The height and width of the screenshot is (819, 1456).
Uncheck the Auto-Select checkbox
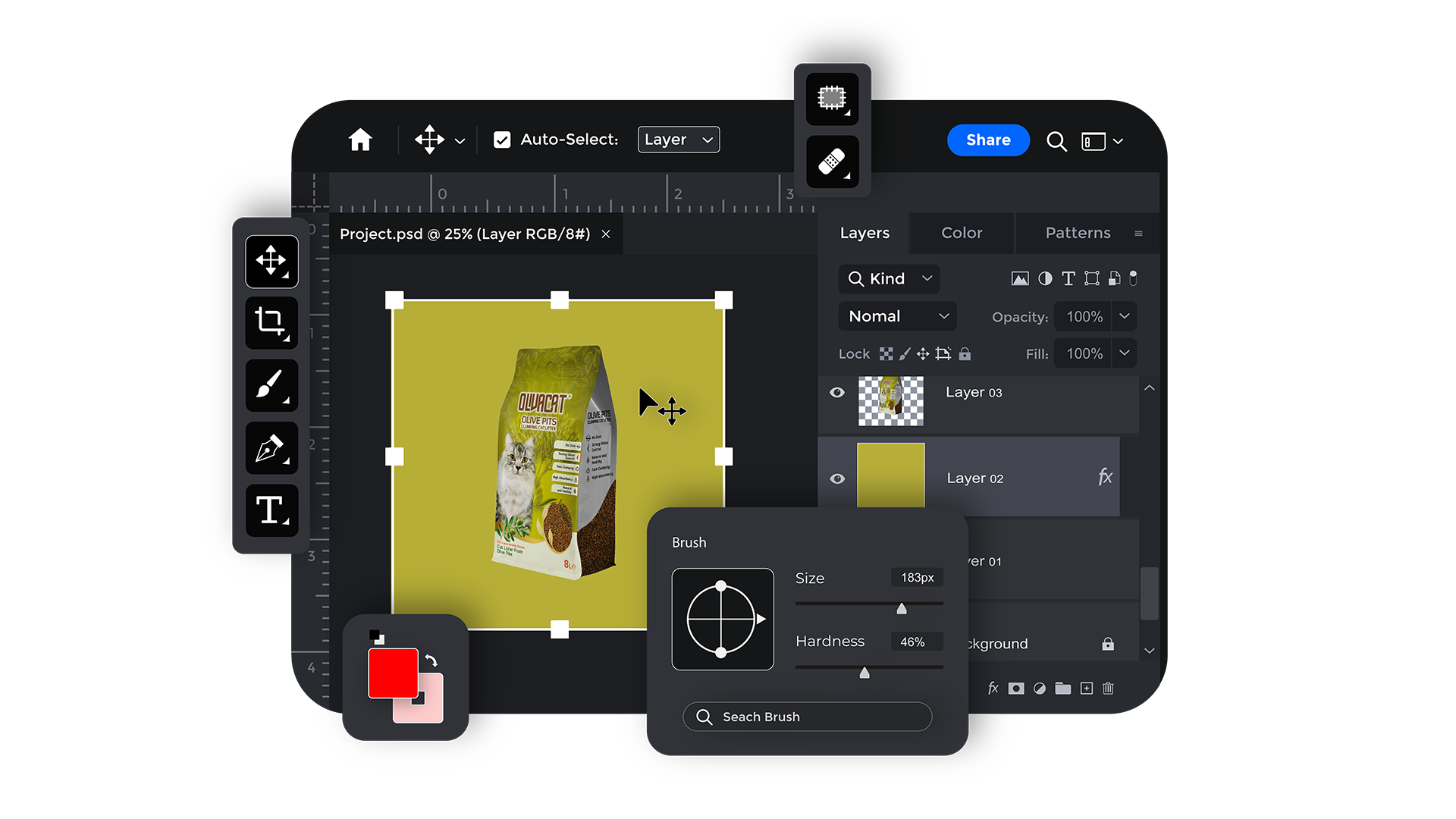click(501, 140)
